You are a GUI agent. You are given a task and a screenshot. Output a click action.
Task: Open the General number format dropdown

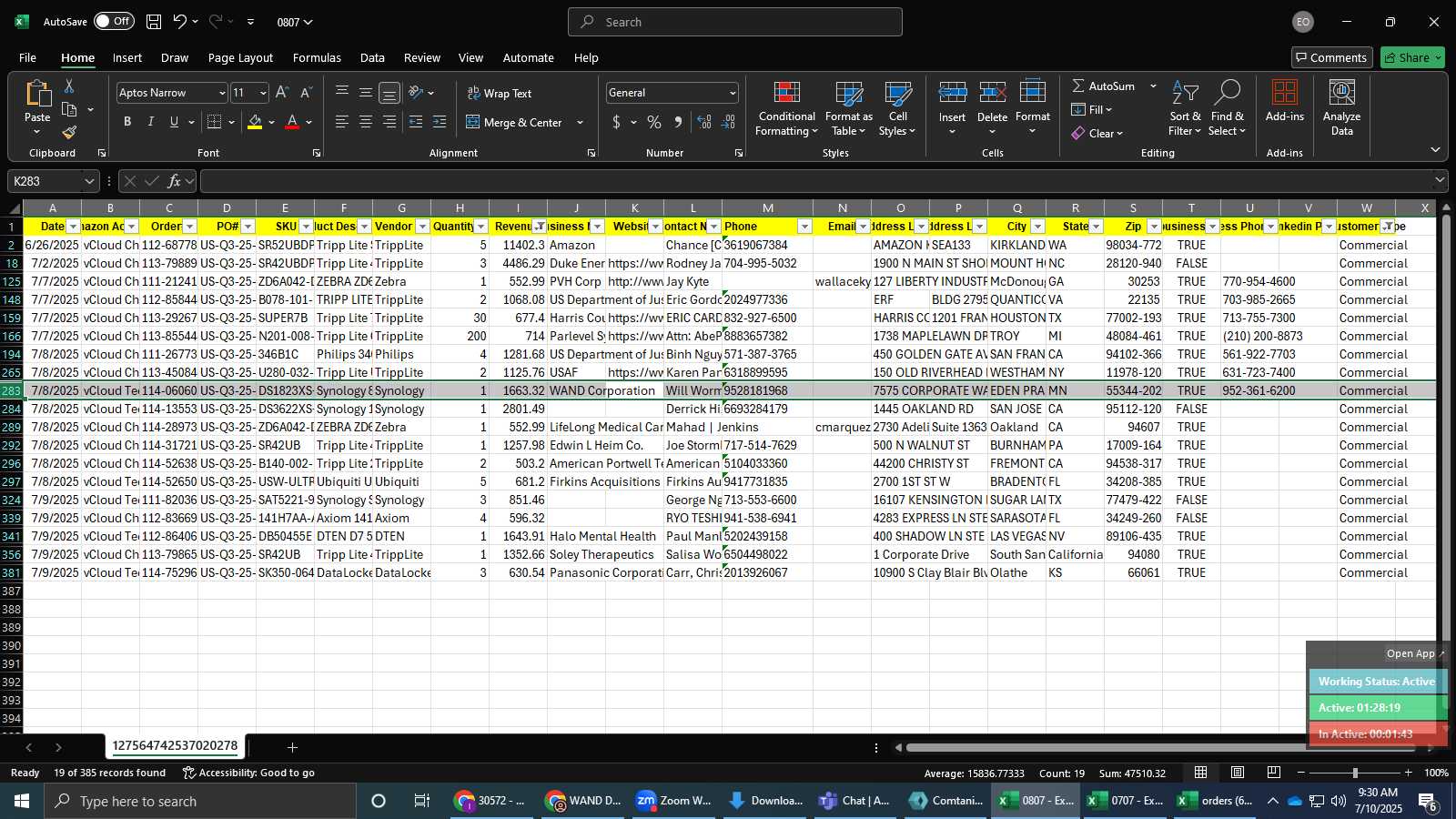click(733, 93)
